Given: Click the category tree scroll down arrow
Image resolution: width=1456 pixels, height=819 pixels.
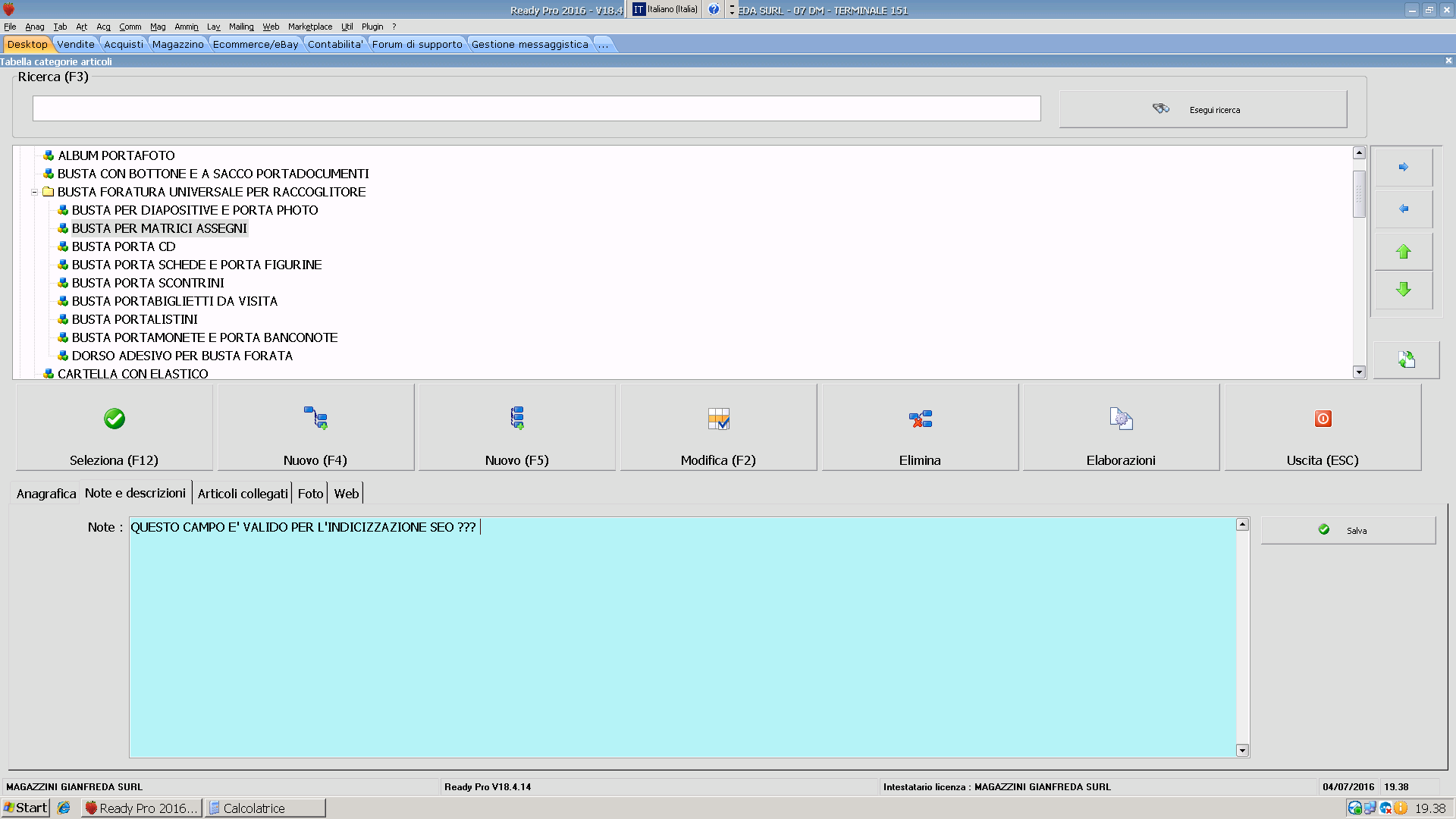Looking at the screenshot, I should (1359, 372).
